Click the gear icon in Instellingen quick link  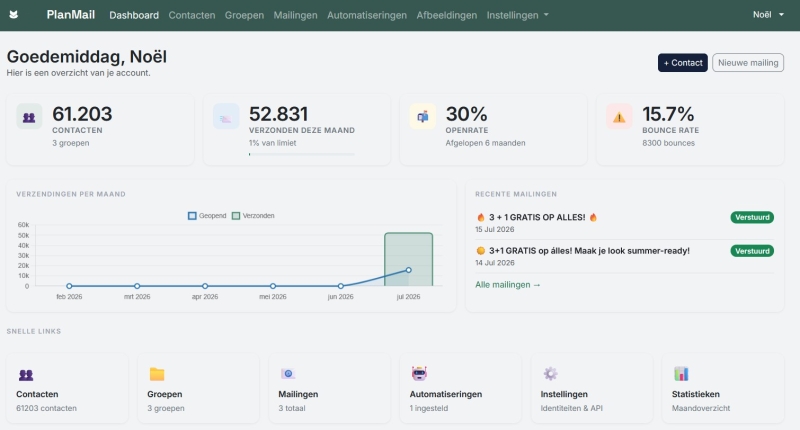[550, 373]
